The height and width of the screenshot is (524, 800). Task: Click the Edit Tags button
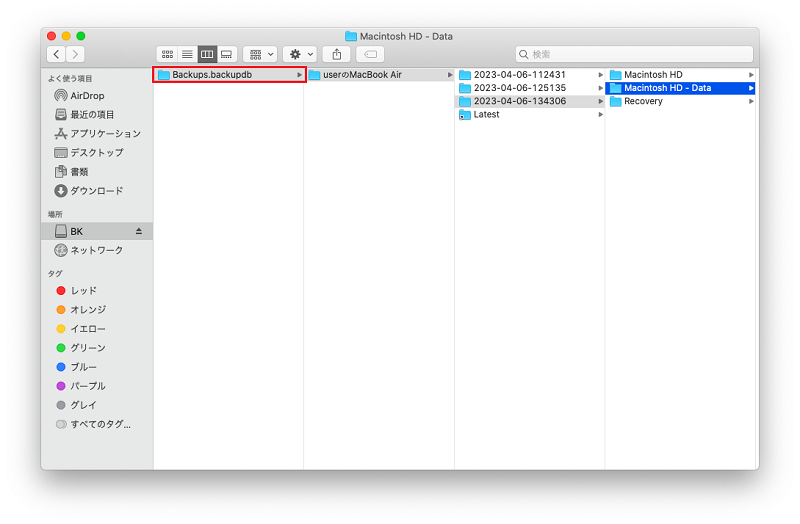click(x=370, y=54)
